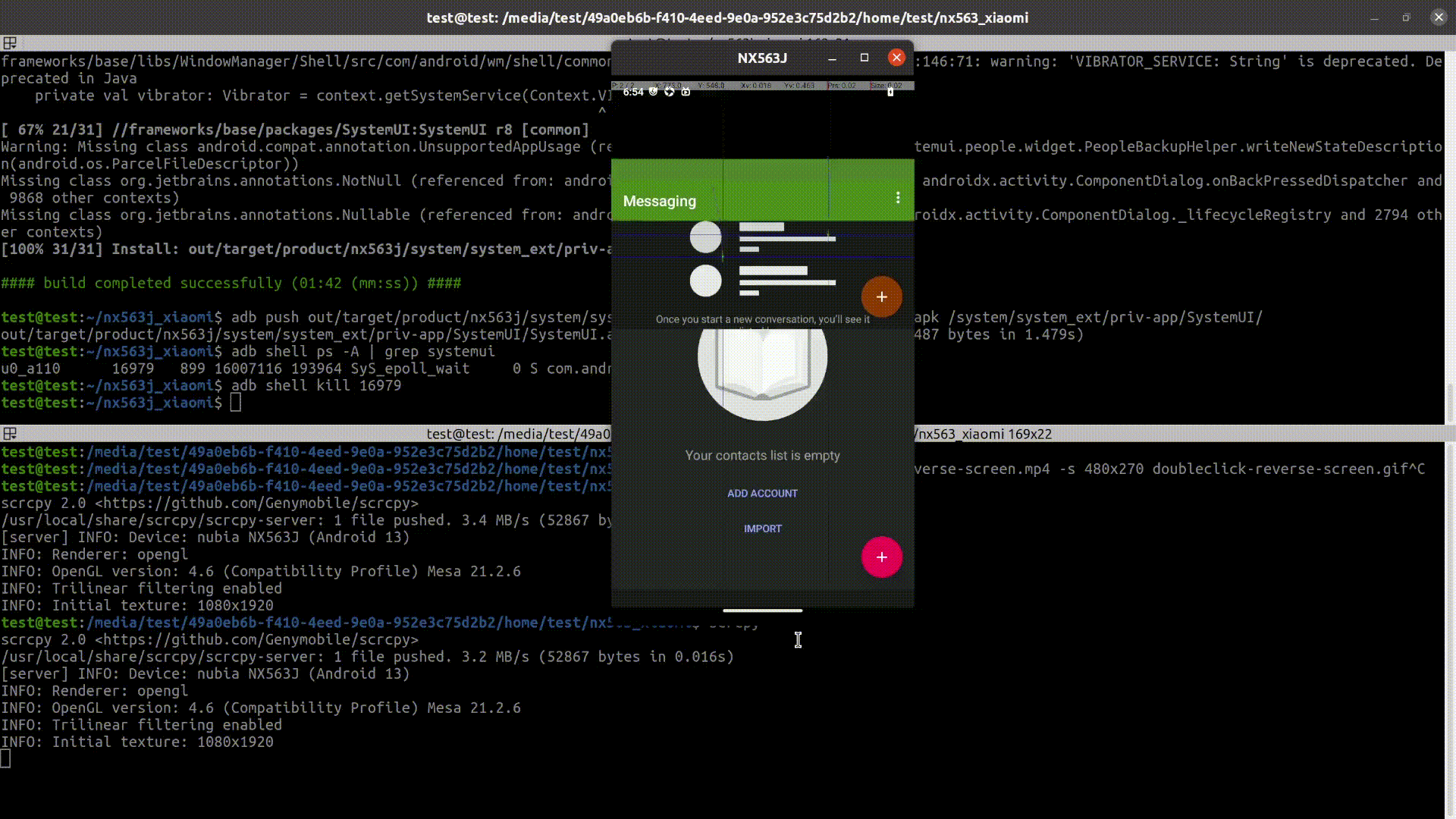This screenshot has height=819, width=1456.
Task: Open the Messaging three-dot overflow menu
Action: (898, 198)
